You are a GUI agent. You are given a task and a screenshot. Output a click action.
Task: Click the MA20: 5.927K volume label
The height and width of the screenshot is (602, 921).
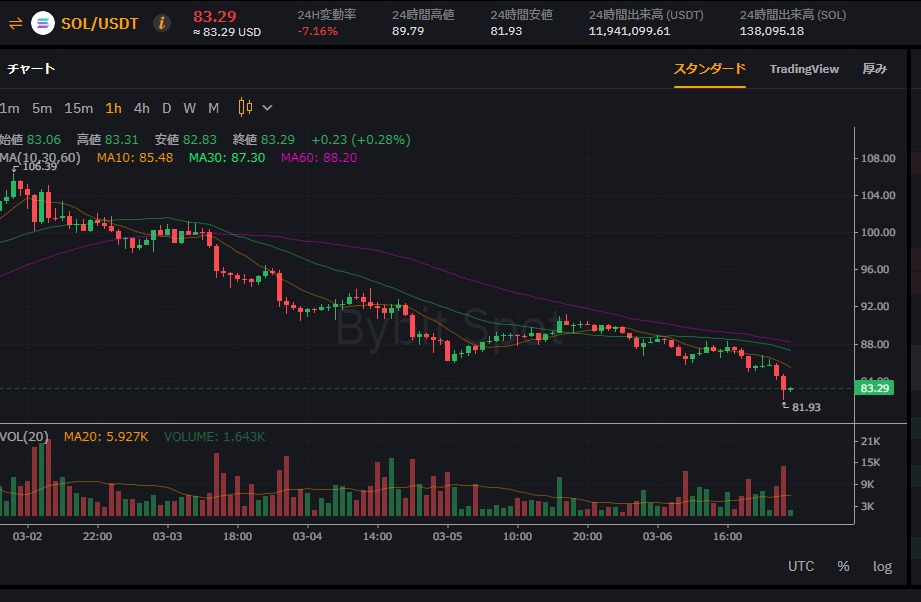click(106, 437)
